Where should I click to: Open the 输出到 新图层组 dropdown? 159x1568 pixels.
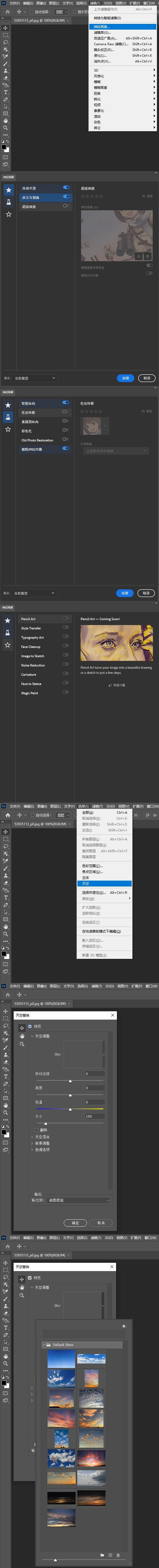(79, 1200)
